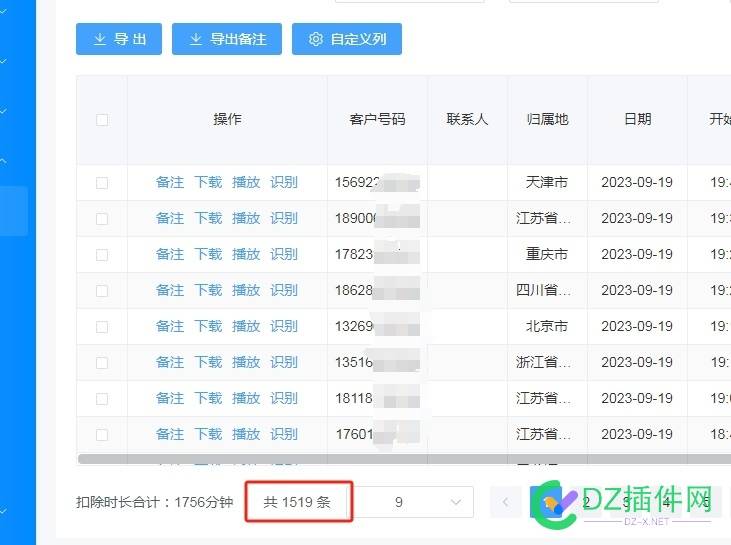Click 播放 in the 北京市 row
The width and height of the screenshot is (731, 545).
(x=246, y=326)
